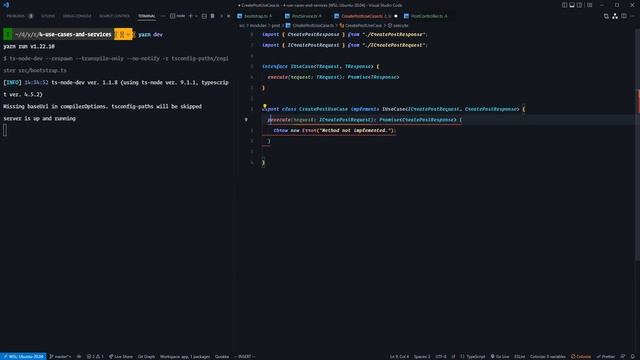Select language mode TypeScript
640x360 pixels.
pyautogui.click(x=473, y=356)
